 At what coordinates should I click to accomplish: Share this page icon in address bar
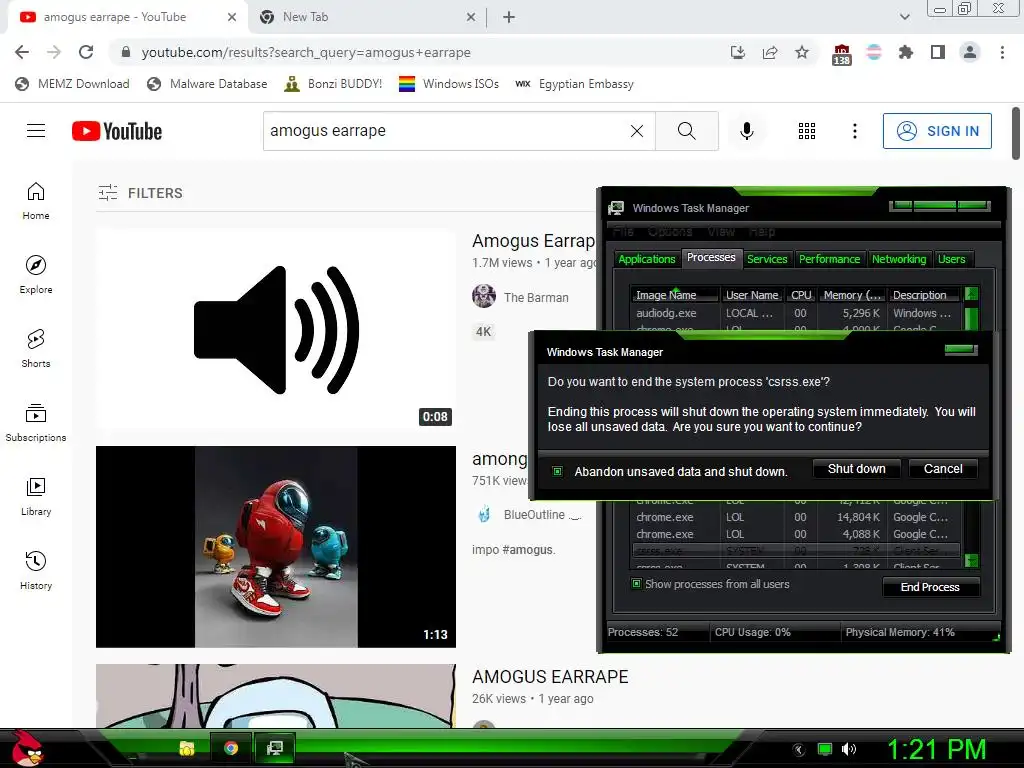coord(770,52)
